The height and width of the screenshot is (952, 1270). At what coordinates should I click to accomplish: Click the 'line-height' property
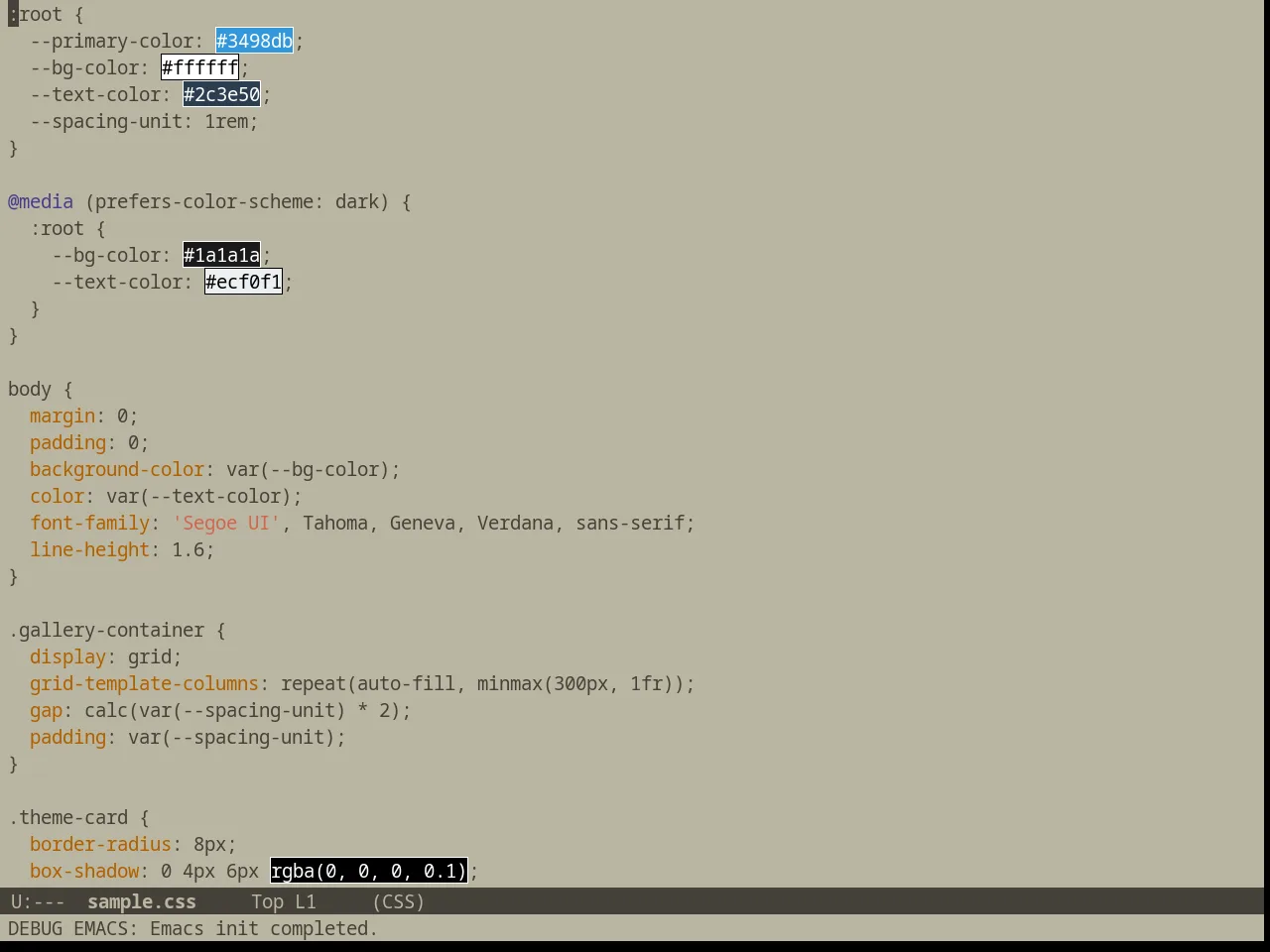pyautogui.click(x=89, y=549)
